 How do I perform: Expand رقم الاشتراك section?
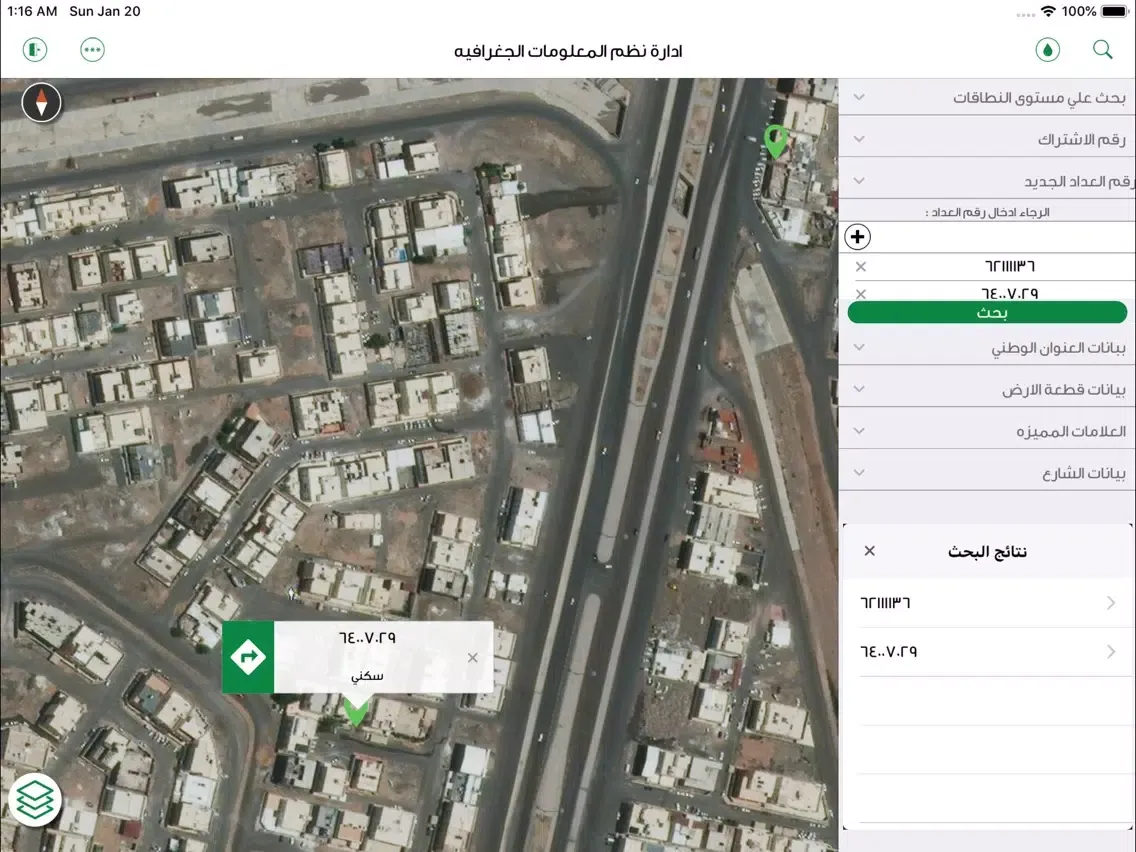(x=987, y=139)
